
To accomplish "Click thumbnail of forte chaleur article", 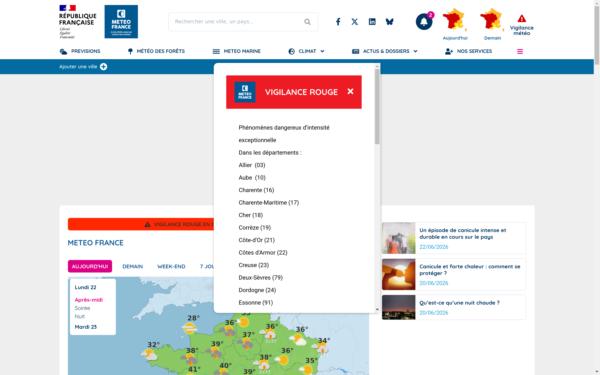I will pos(398,274).
